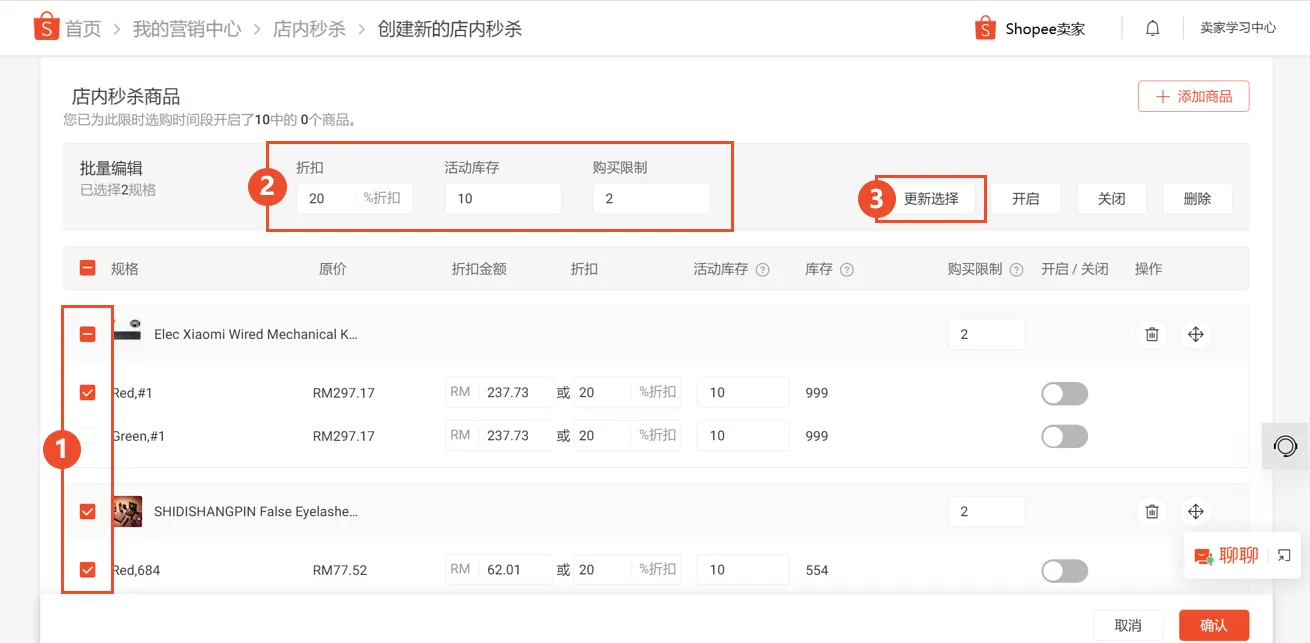Go to 首页 via the breadcrumb
The image size is (1310, 643).
point(84,29)
